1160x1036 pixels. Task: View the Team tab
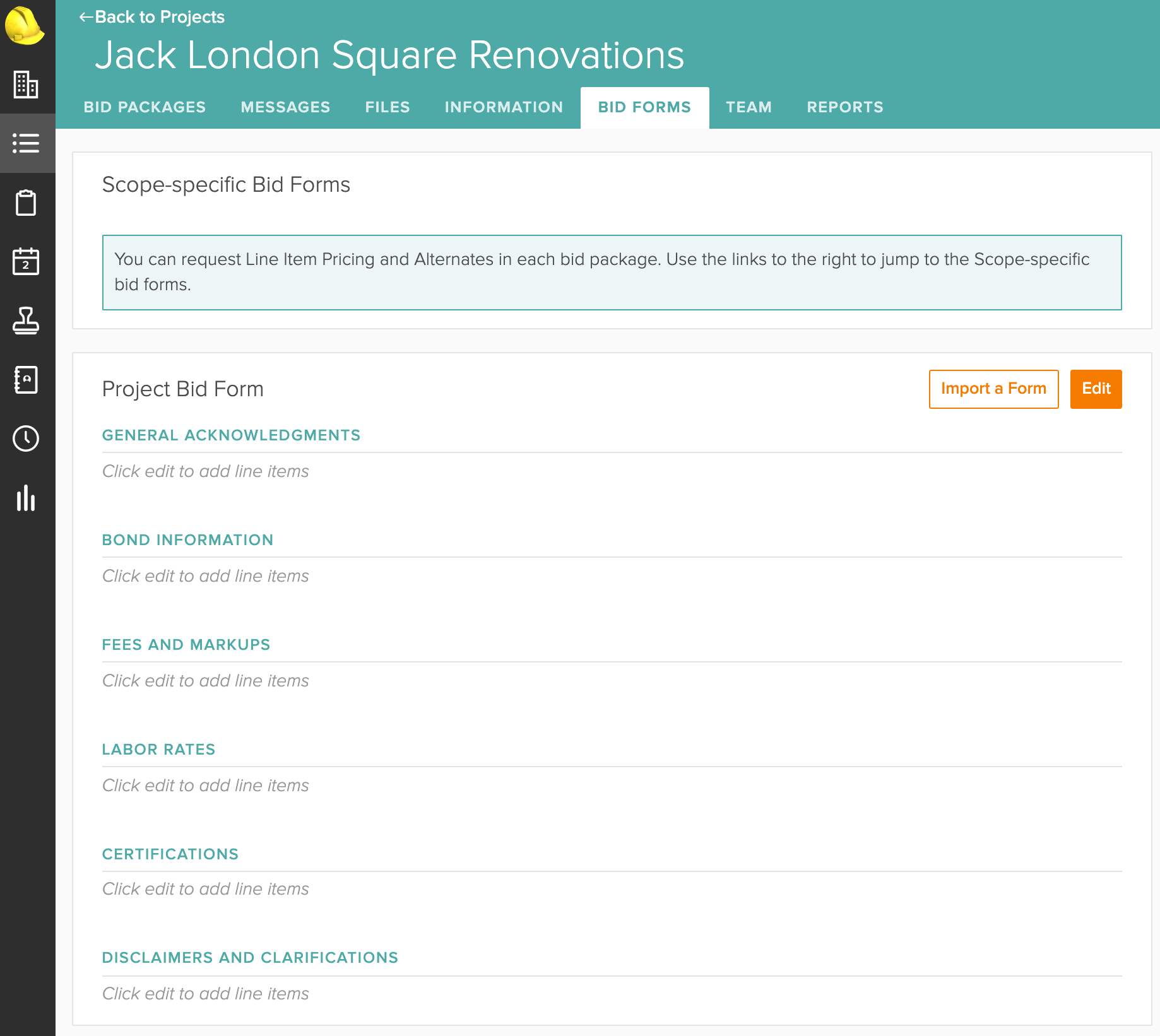coord(749,107)
